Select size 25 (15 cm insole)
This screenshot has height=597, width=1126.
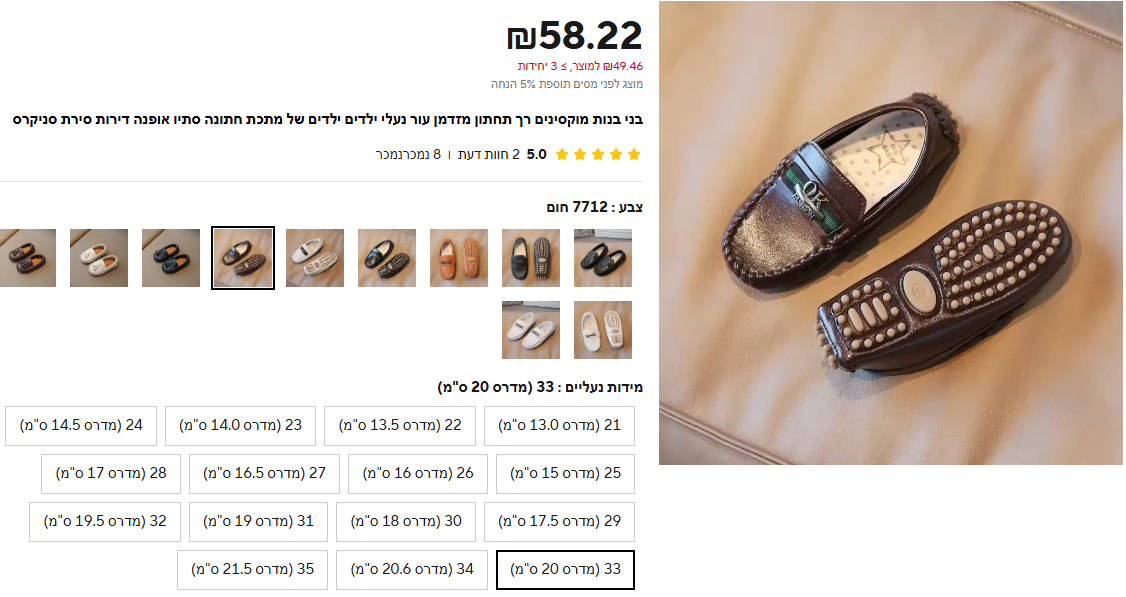click(565, 473)
